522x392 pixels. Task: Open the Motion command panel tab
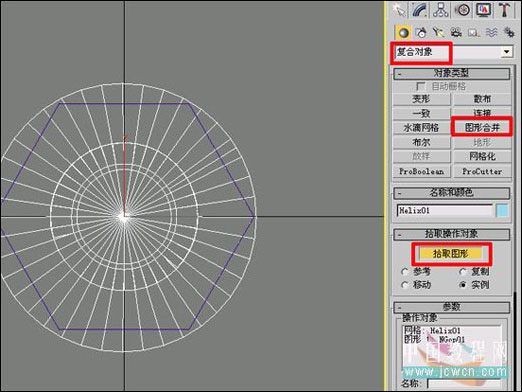(462, 10)
